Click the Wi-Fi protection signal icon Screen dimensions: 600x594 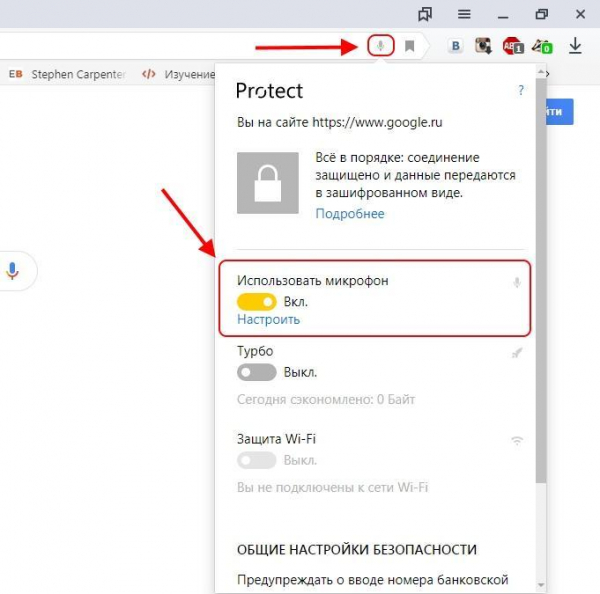[517, 441]
